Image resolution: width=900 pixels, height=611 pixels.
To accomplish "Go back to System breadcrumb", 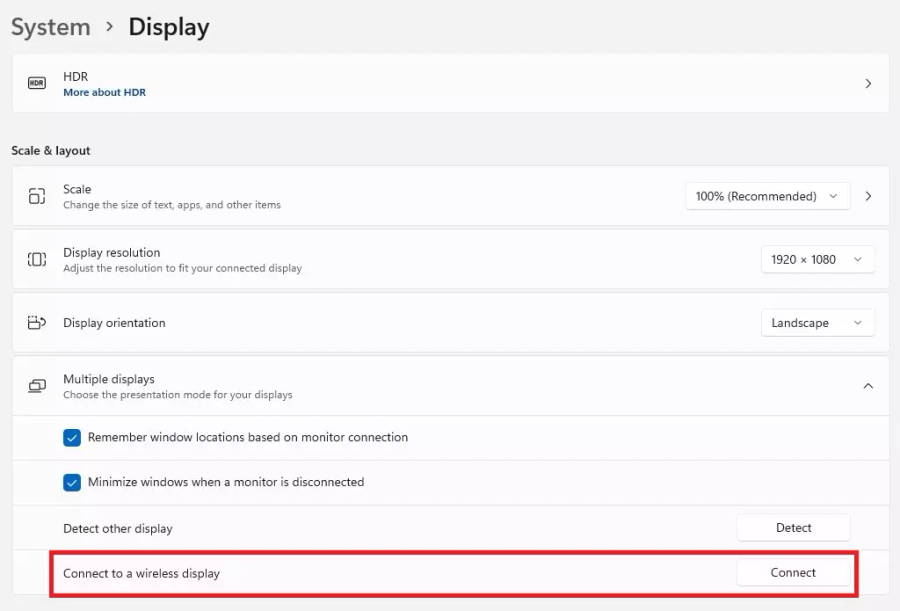I will pyautogui.click(x=51, y=27).
